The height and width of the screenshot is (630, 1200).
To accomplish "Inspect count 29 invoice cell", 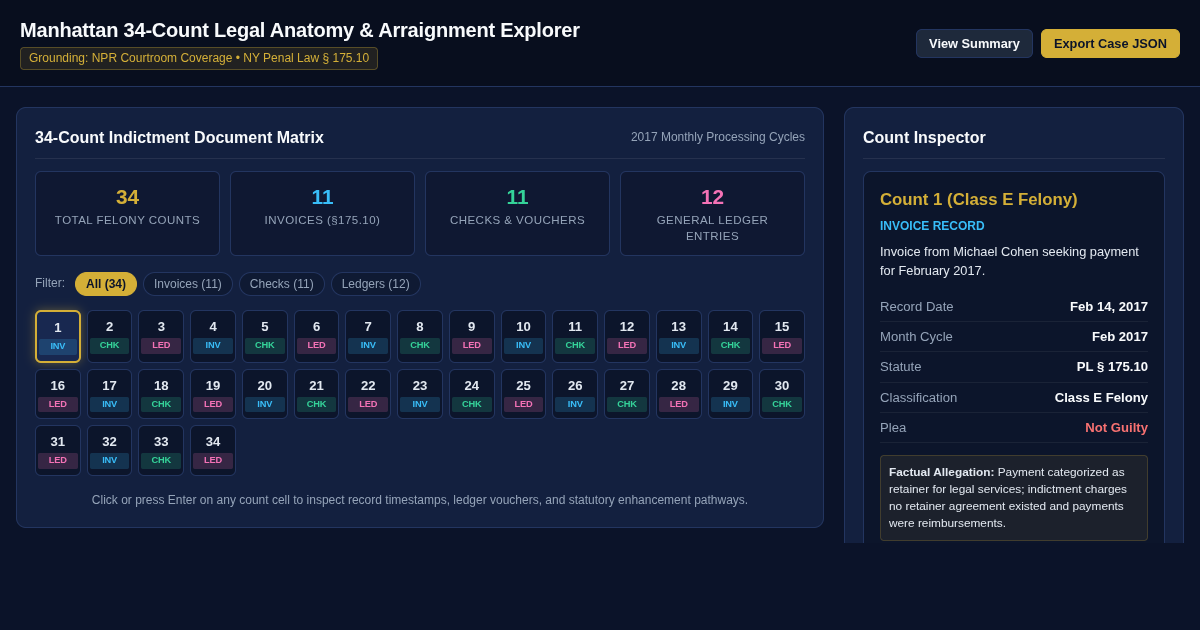I will tap(730, 394).
